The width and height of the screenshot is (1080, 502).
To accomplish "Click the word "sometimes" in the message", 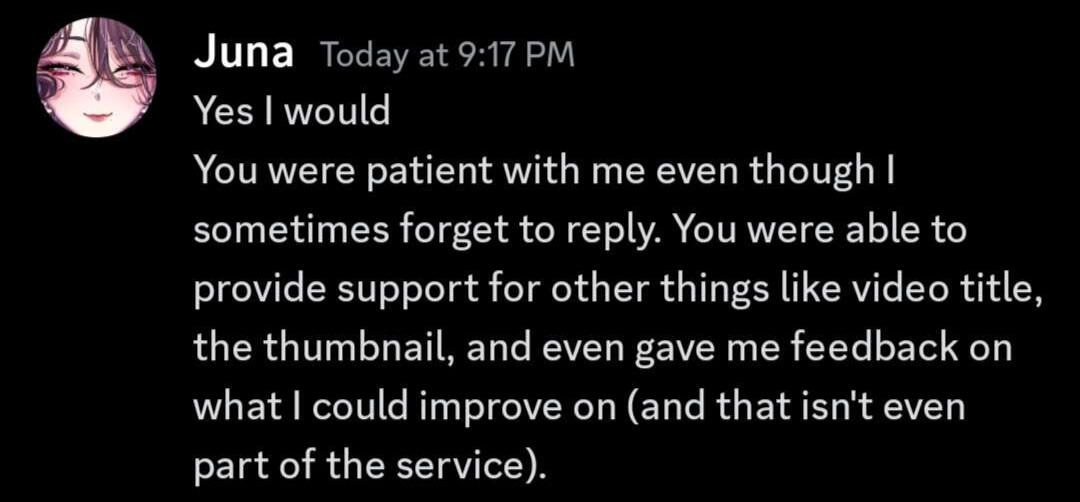I will (x=287, y=231).
